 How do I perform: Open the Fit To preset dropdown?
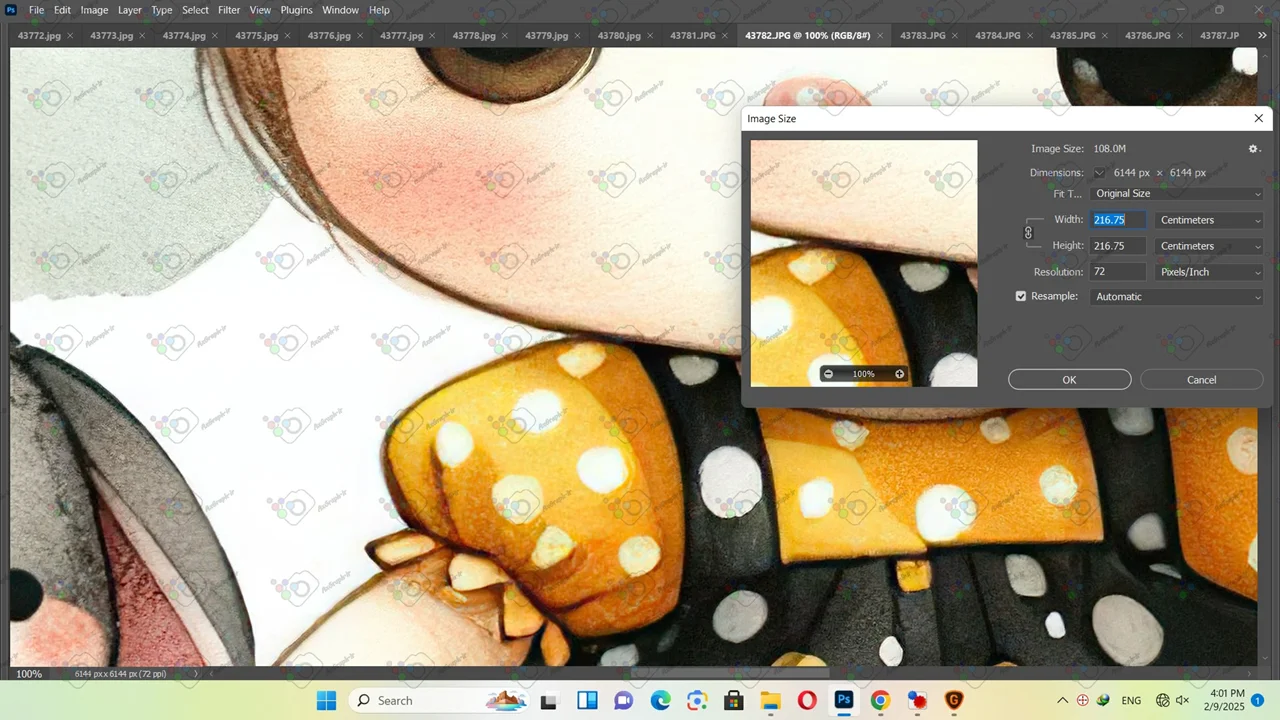(x=1177, y=194)
